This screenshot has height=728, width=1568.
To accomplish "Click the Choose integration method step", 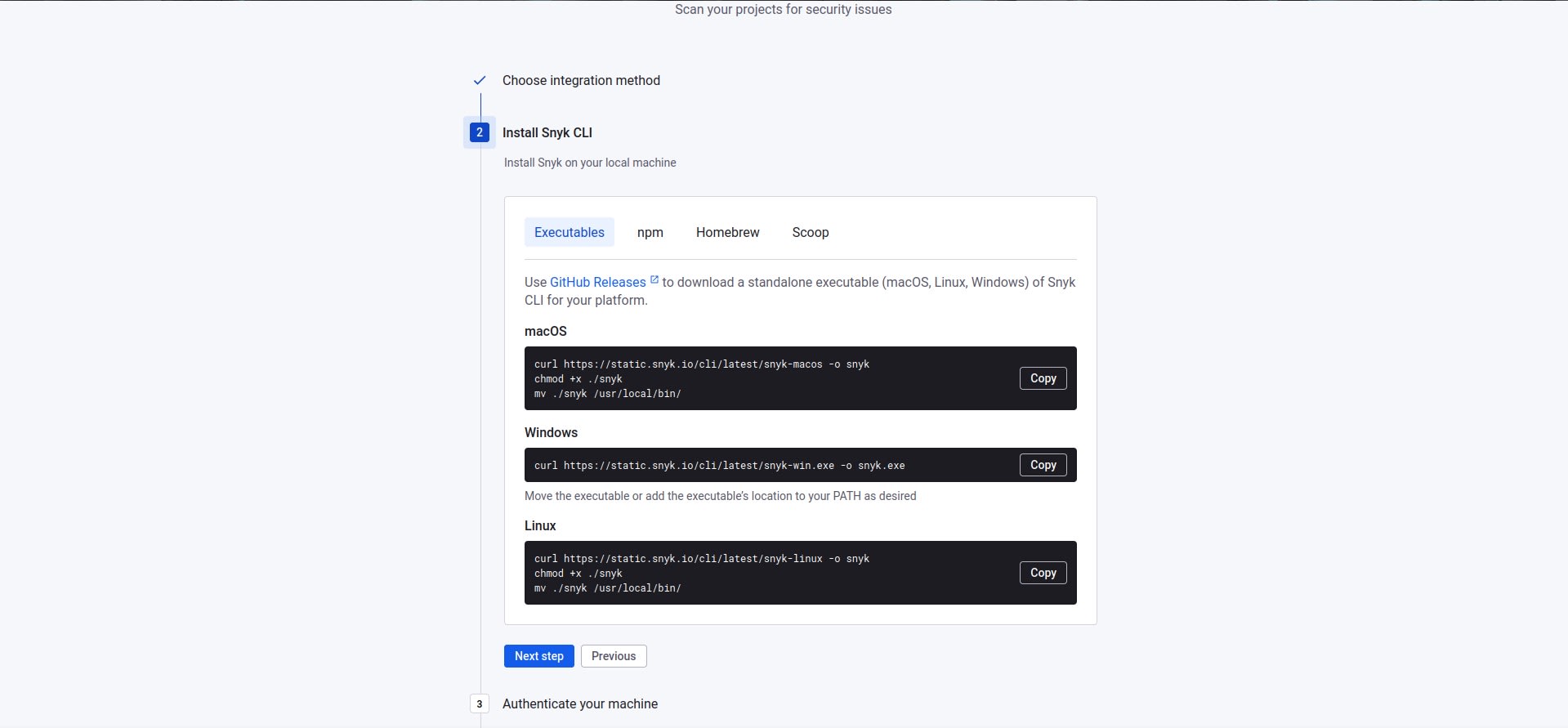I will tap(581, 80).
